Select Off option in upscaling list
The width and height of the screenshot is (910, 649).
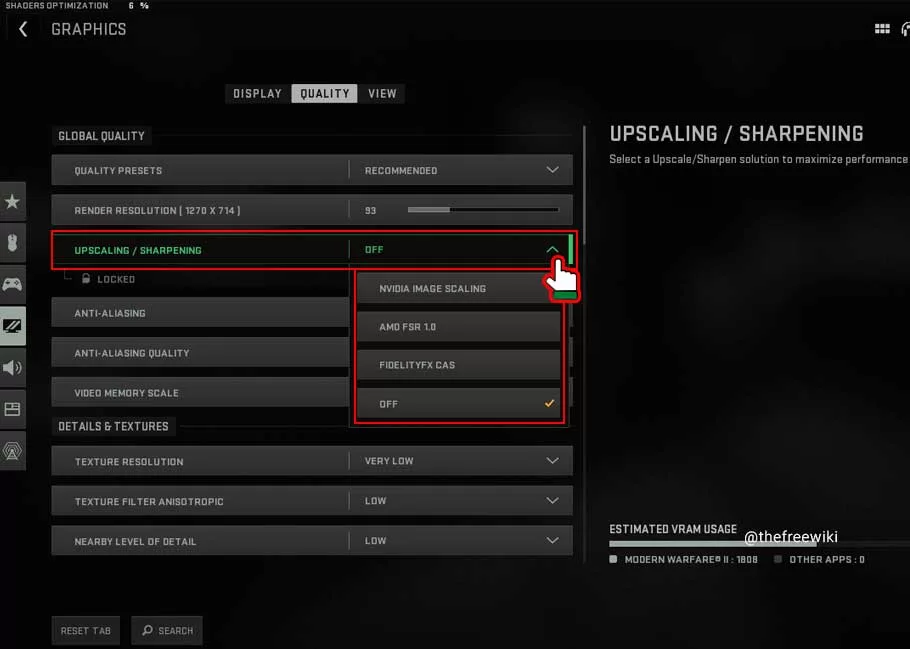point(458,403)
